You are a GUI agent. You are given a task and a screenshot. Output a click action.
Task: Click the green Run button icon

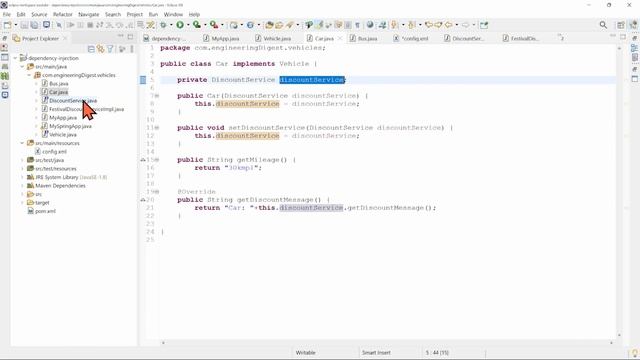click(x=180, y=25)
